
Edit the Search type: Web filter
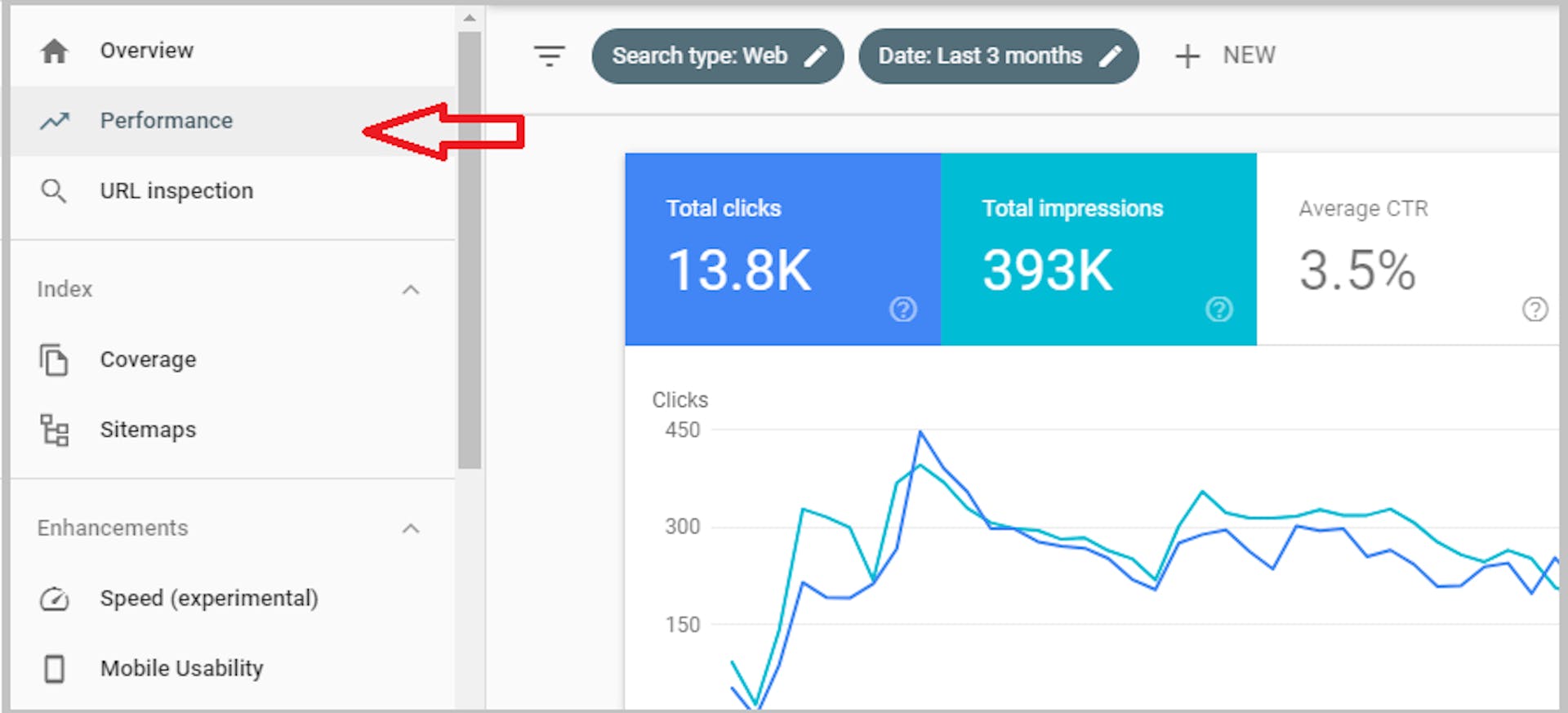tap(717, 56)
